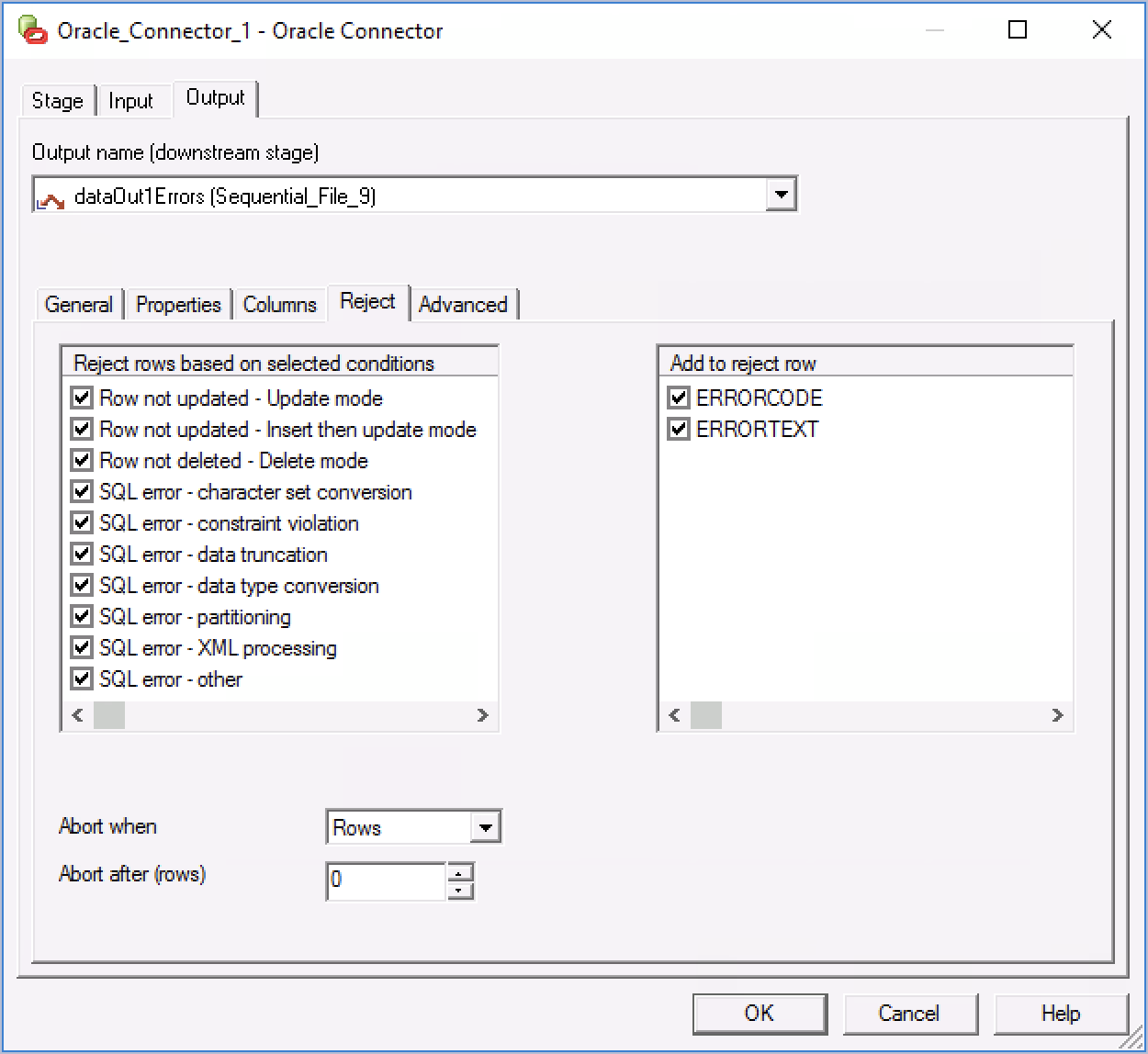Increase Abort after rows with up arrow
This screenshot has height=1054, width=1148.
[x=461, y=871]
